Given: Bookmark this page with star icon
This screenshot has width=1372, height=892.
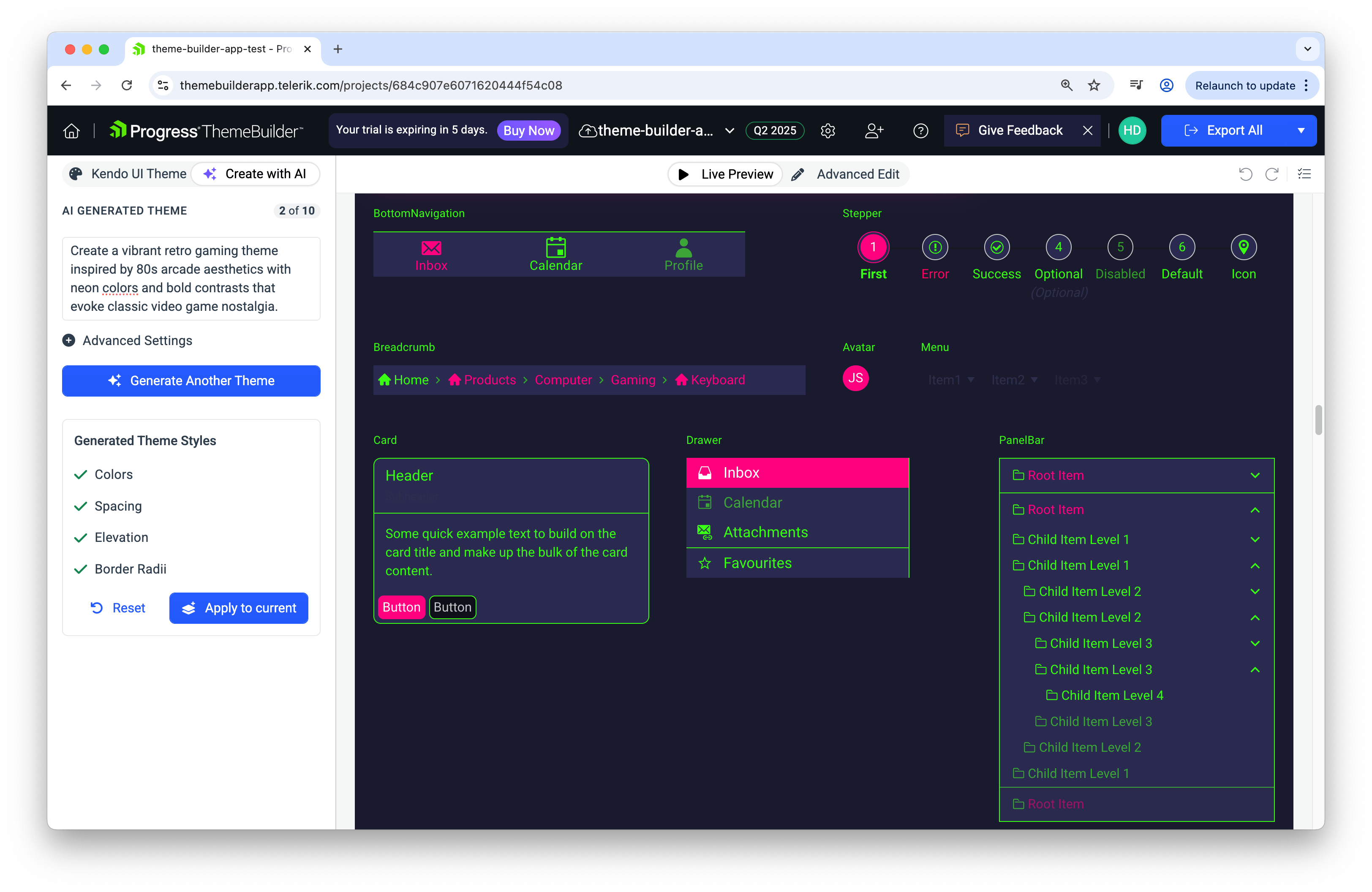Looking at the screenshot, I should click(1094, 85).
